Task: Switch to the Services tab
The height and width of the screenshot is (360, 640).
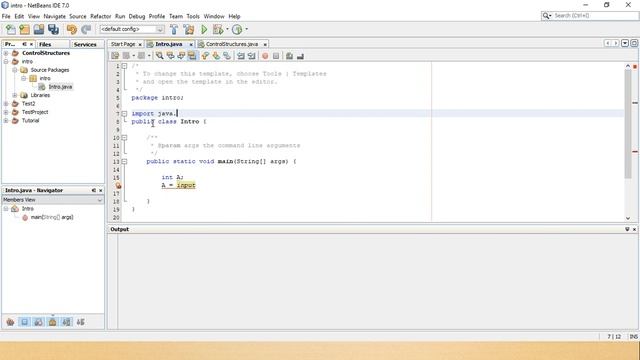Action: tap(85, 44)
